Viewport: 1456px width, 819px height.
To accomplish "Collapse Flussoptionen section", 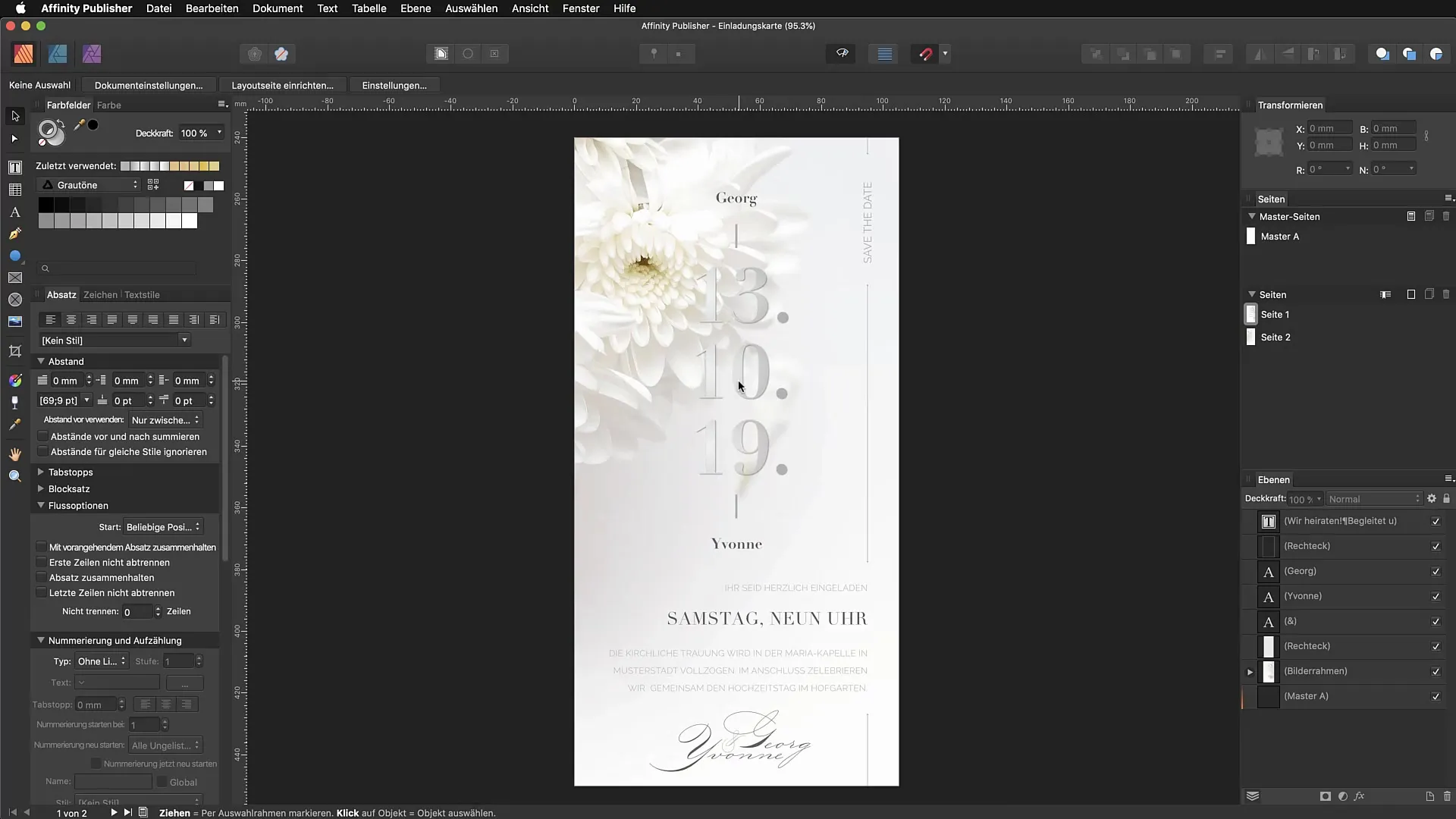I will click(41, 506).
